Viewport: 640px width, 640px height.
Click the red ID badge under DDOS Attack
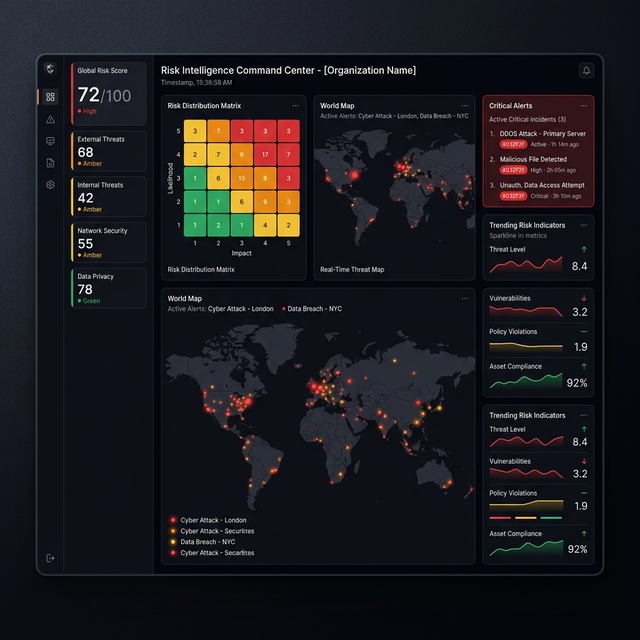tap(513, 144)
